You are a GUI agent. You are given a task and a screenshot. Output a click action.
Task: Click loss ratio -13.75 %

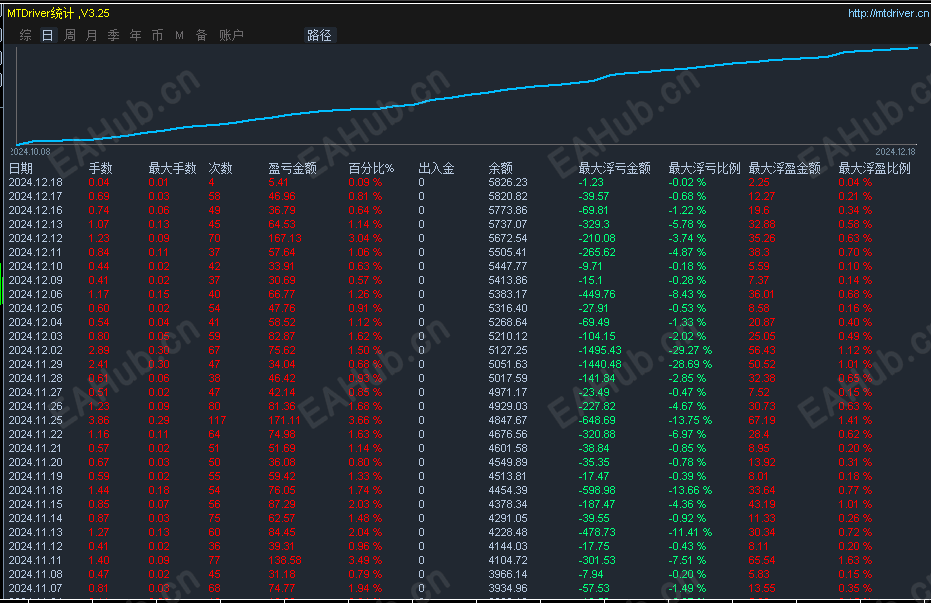pyautogui.click(x=690, y=420)
